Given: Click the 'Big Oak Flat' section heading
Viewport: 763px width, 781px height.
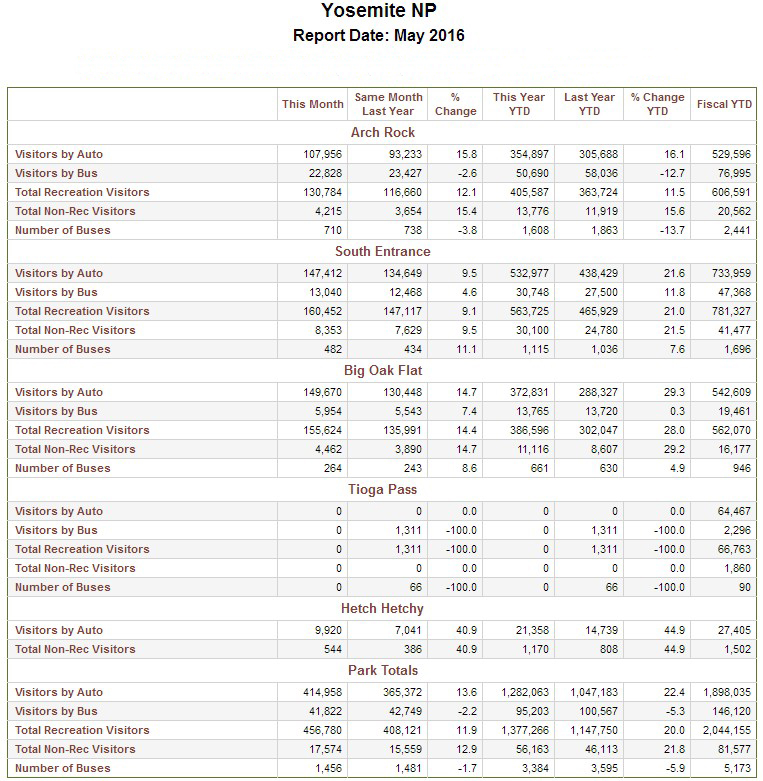Looking at the screenshot, I should click(382, 371).
